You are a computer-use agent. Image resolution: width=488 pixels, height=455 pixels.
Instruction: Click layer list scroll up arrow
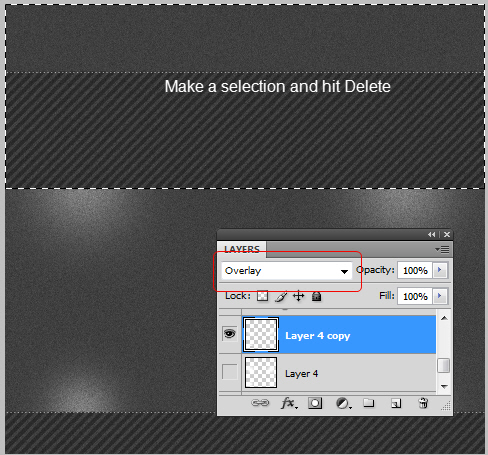coord(444,318)
